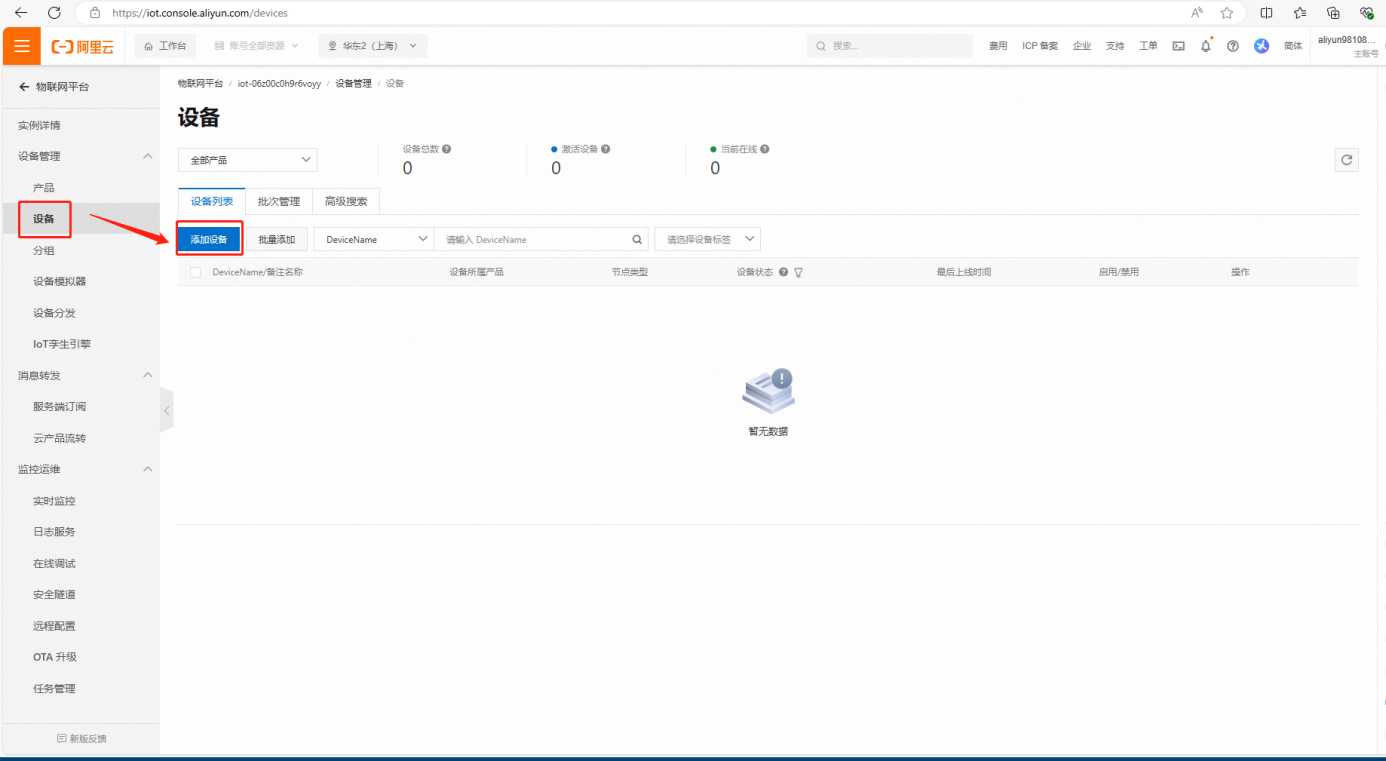Click the 添加设备 button
Image resolution: width=1386 pixels, height=761 pixels.
pos(209,240)
